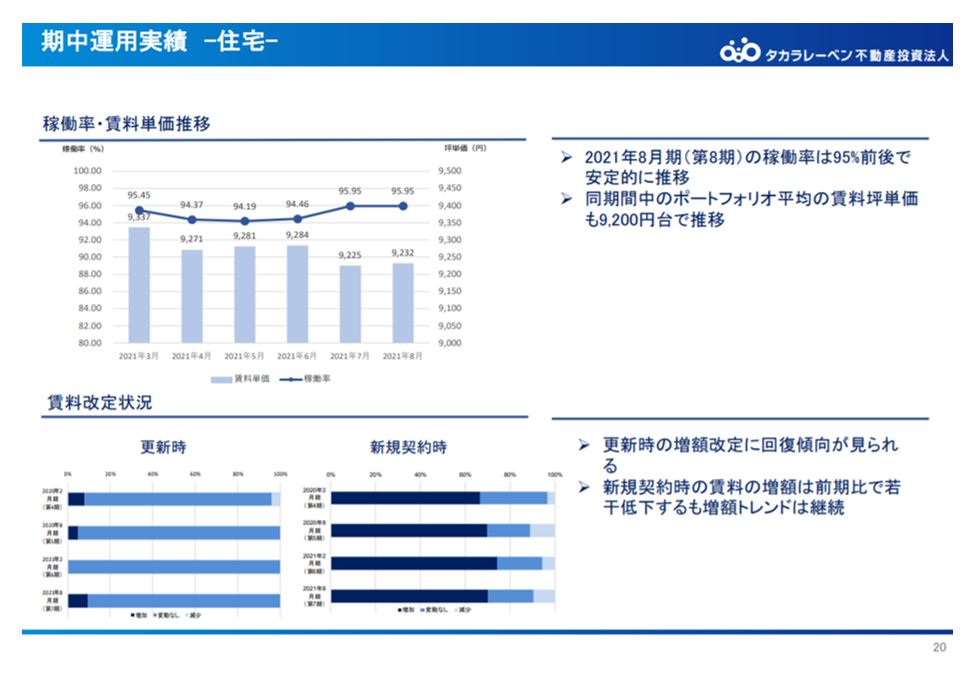Click the arrow bullet before 2021年8月期 text

(566, 159)
